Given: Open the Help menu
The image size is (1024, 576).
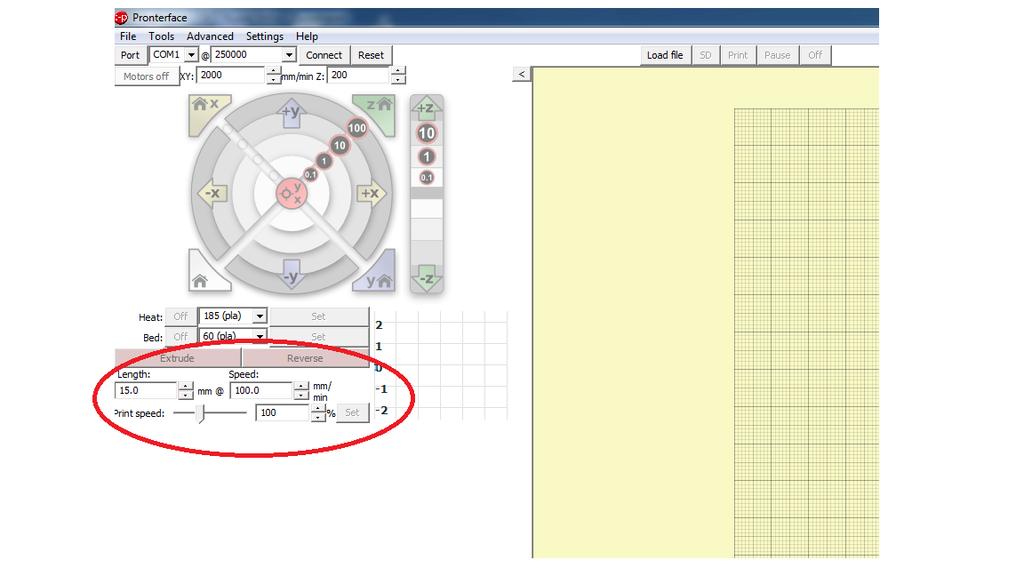Looking at the screenshot, I should tap(307, 37).
